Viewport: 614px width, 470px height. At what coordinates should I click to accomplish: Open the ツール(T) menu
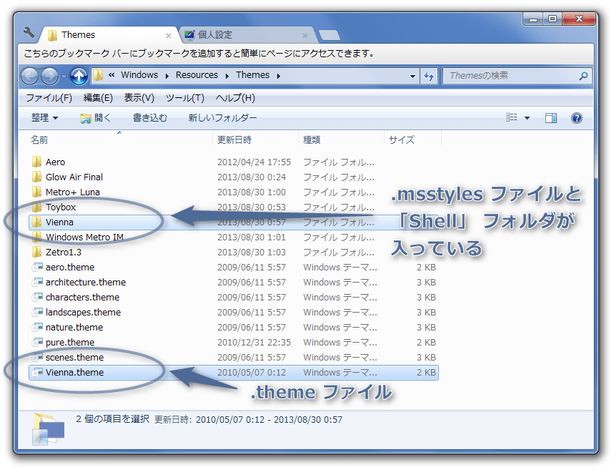[x=185, y=98]
